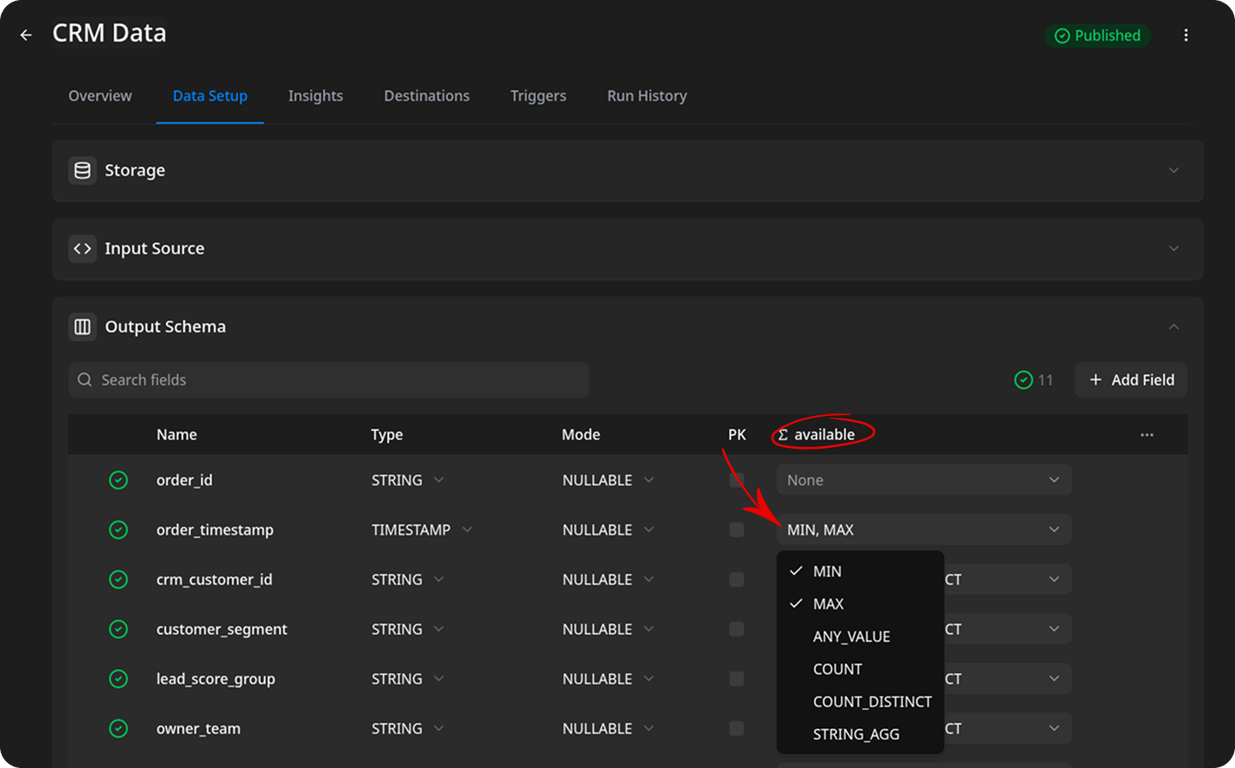Click the Add Field button

click(x=1131, y=380)
